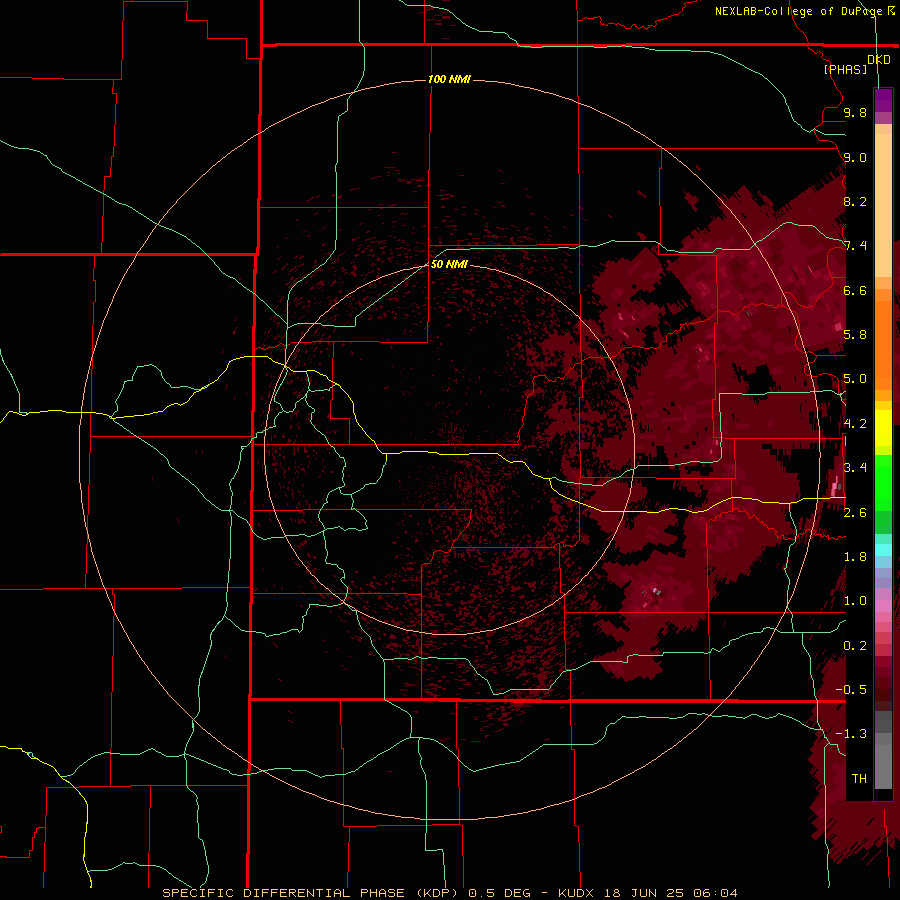Pick the light peach band of the color bar
This screenshot has width=900, height=900.
click(x=883, y=207)
